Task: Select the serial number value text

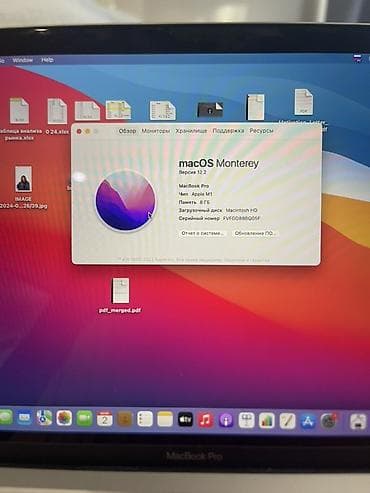Action: click(242, 218)
